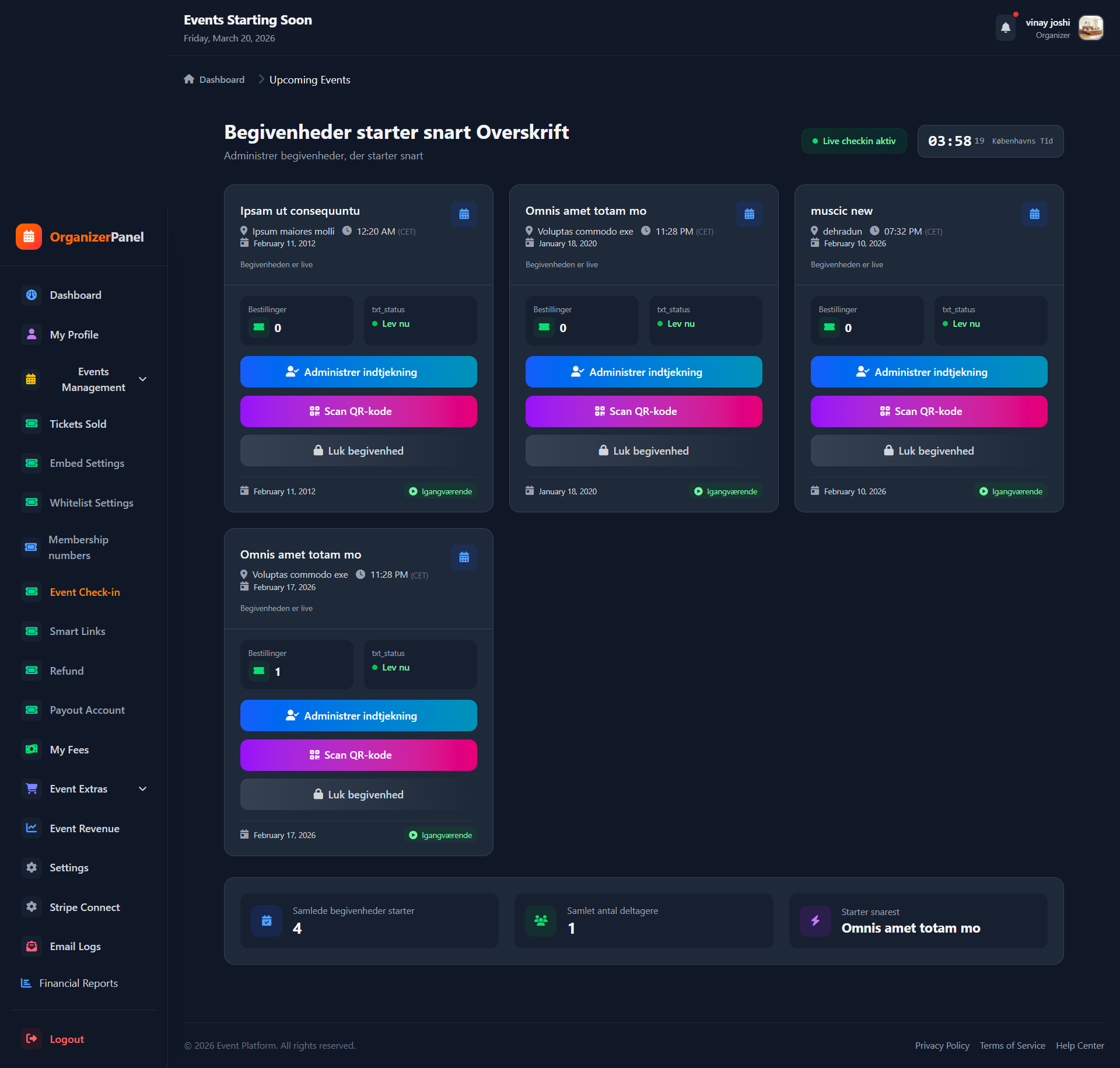Open My Profile in sidebar

pos(84,335)
